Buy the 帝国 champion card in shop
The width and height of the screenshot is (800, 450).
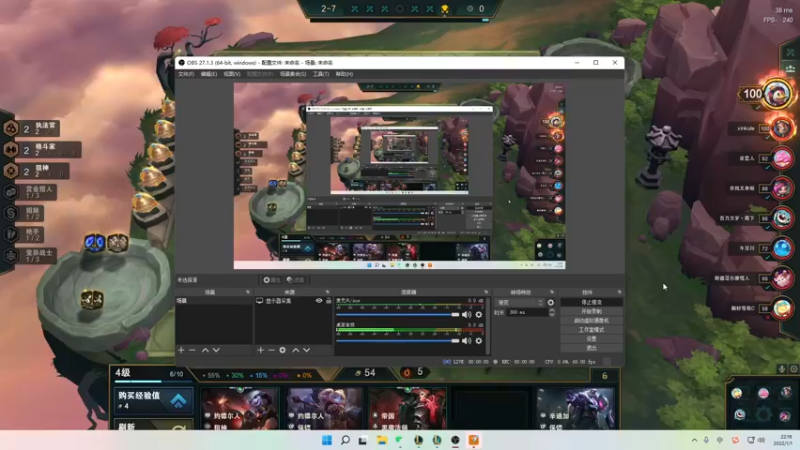point(407,408)
